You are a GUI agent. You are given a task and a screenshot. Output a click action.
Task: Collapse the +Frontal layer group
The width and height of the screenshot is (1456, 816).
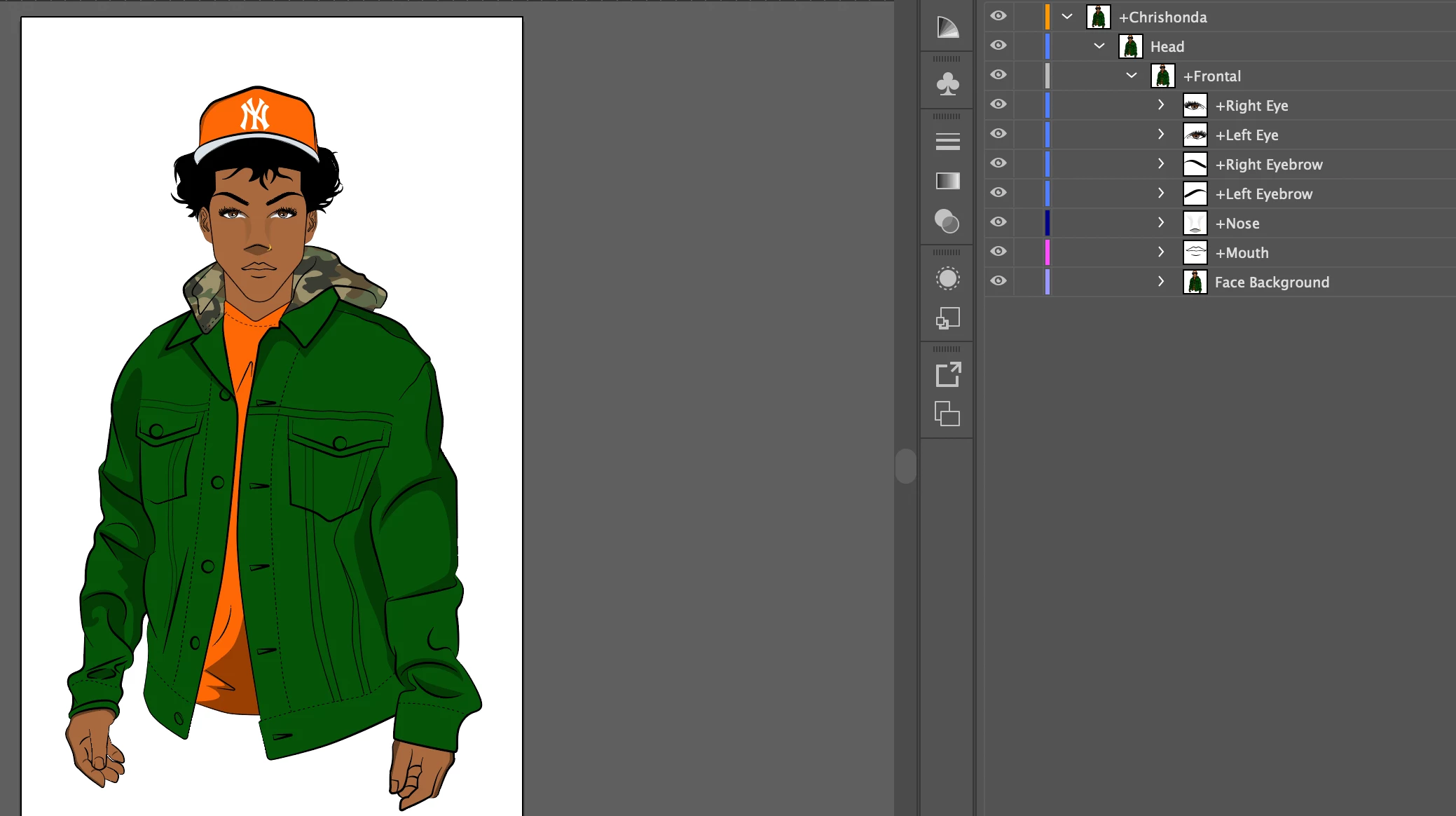(x=1131, y=76)
